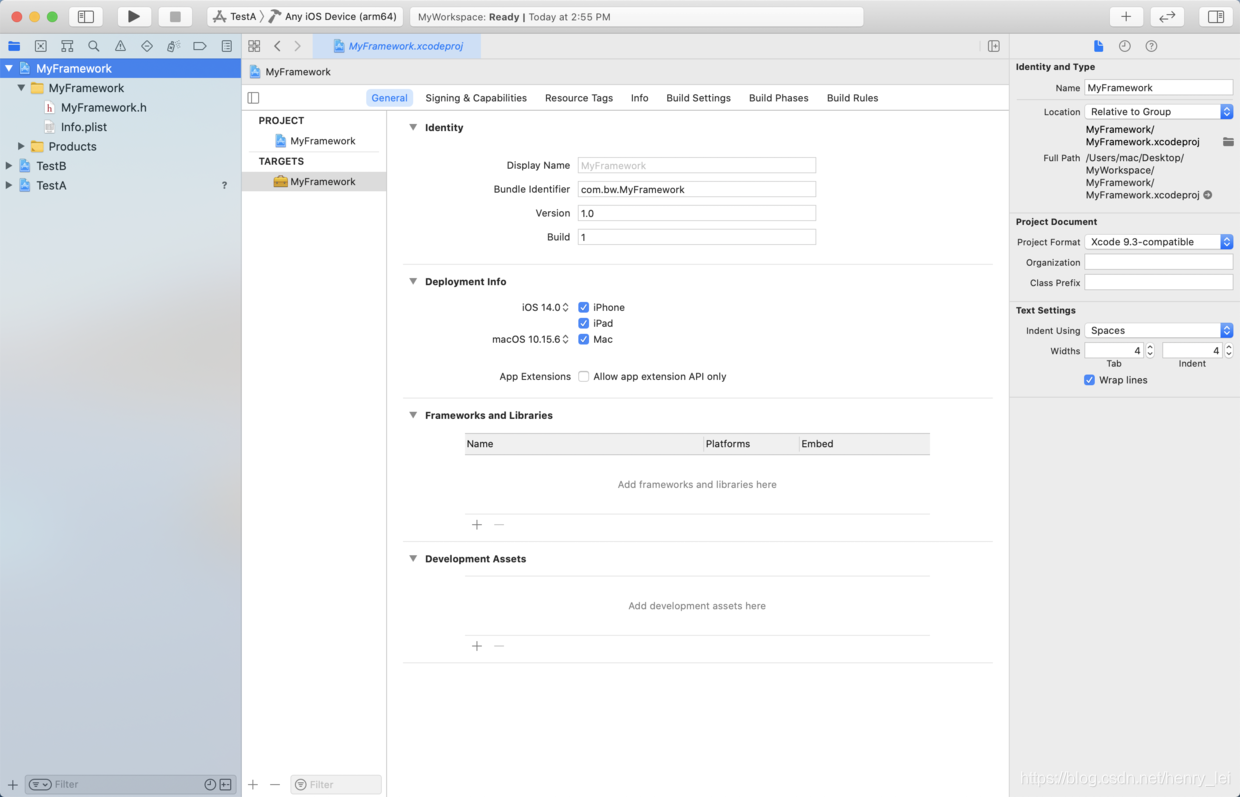Show the History inspector
Viewport: 1240px width, 797px height.
point(1125,46)
